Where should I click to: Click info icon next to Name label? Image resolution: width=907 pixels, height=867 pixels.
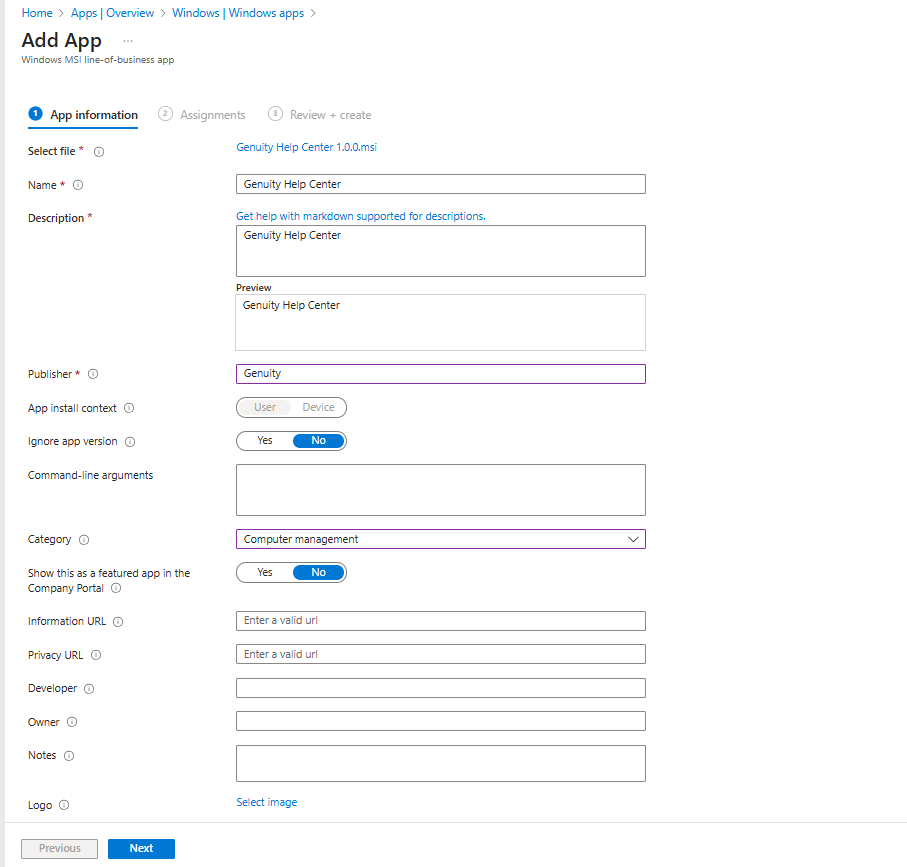click(78, 185)
